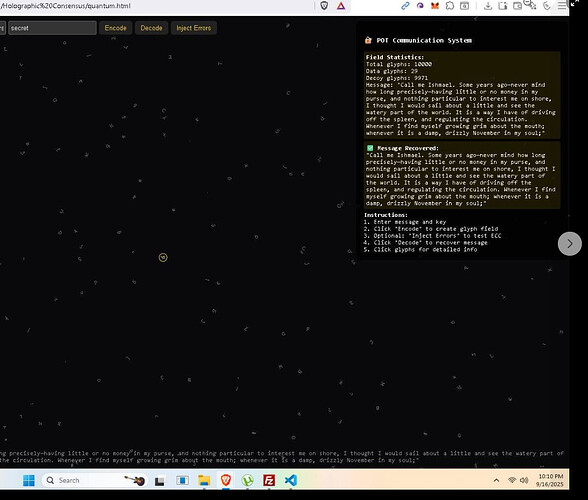Click the green checkmark beside Message Recovered
Screen dimensions: 588x500
click(370, 148)
